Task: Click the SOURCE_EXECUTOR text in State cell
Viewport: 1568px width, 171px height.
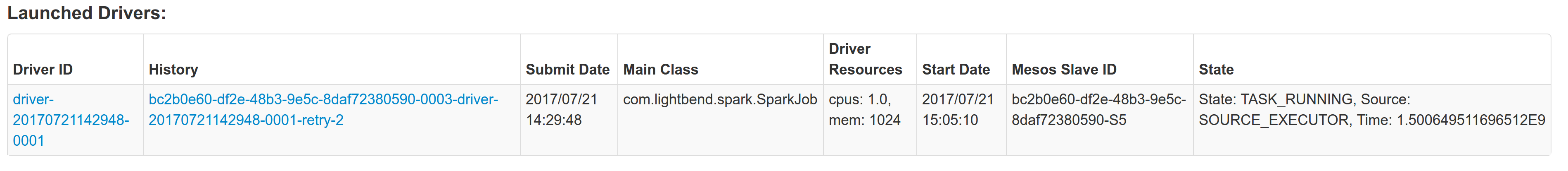Action: click(1274, 120)
